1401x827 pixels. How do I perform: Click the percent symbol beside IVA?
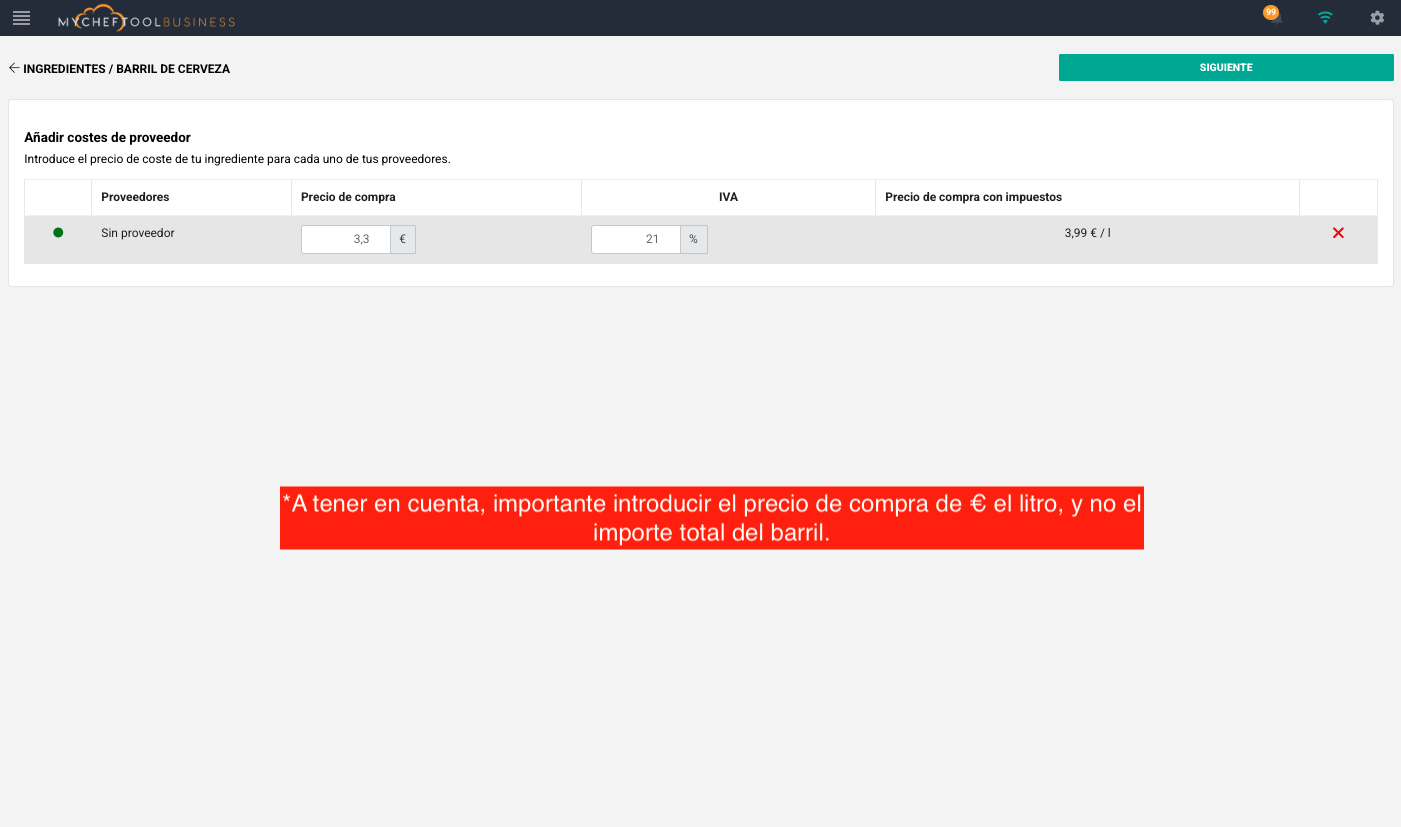(x=693, y=240)
